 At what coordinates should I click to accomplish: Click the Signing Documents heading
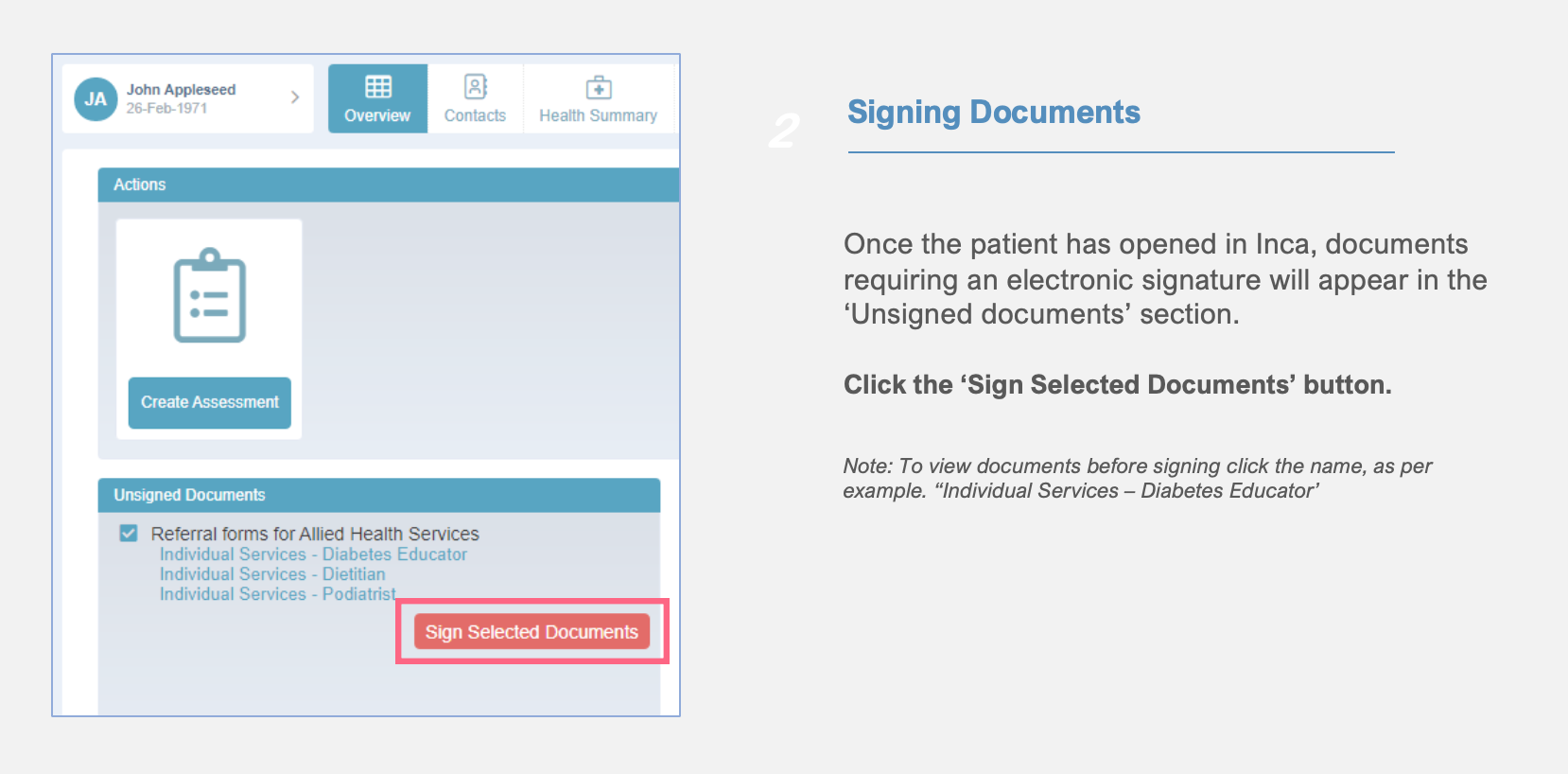coord(994,113)
